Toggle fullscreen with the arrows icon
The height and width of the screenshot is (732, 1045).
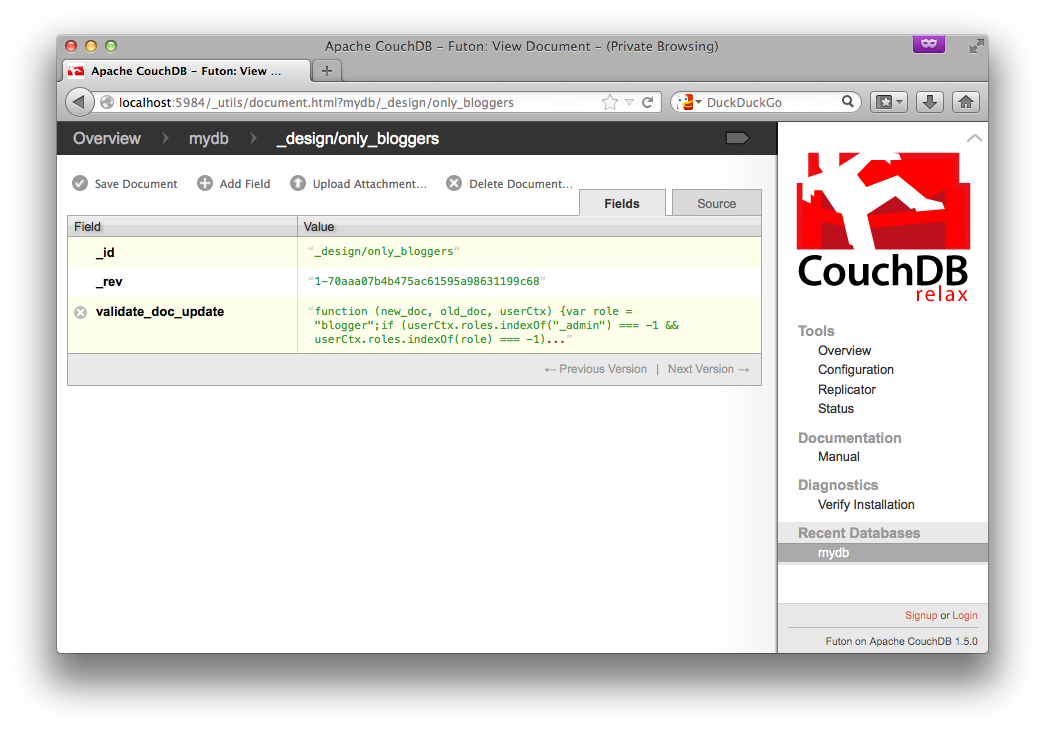[x=976, y=46]
